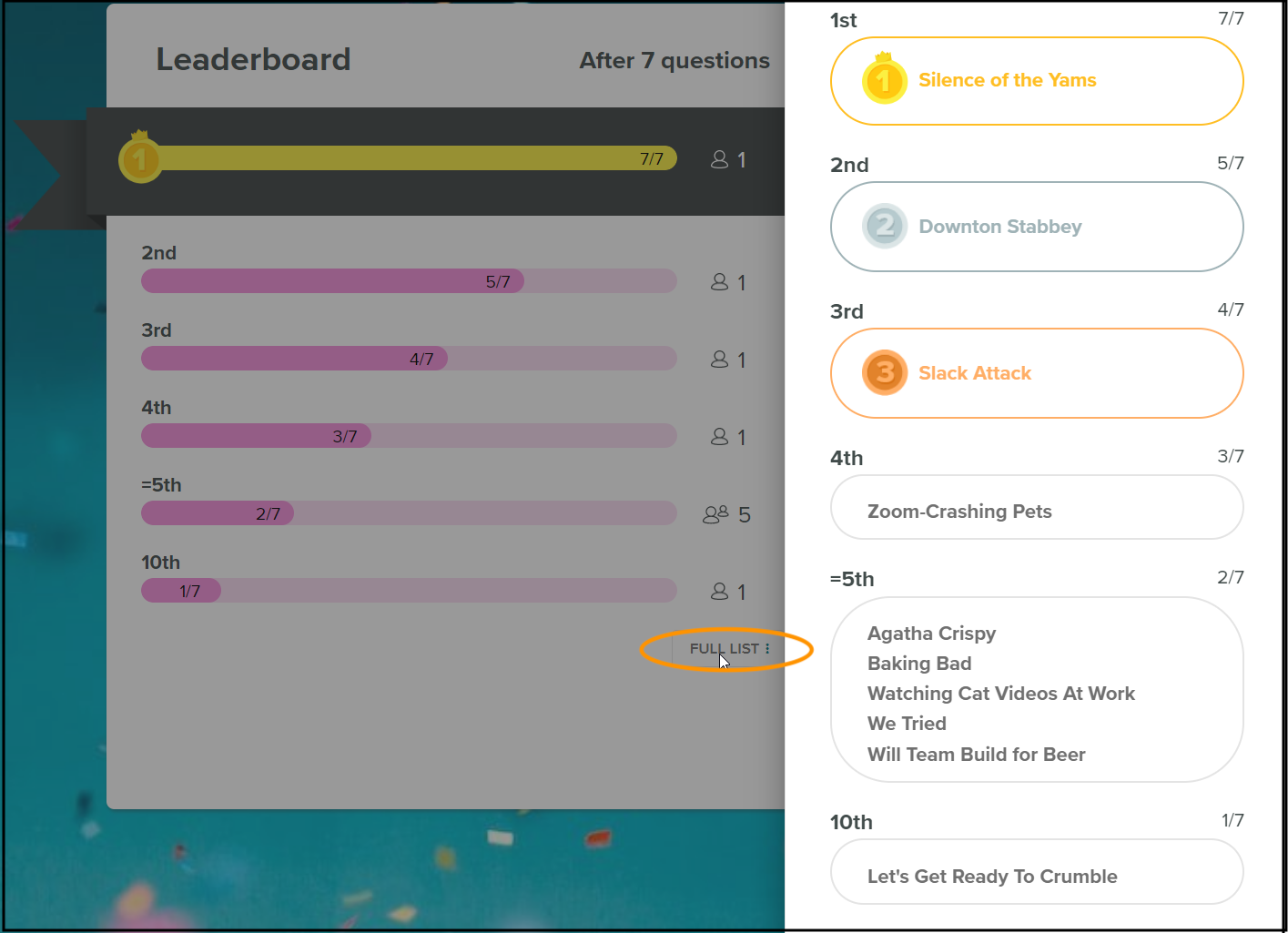
Task: Select the Silence of the Yams team
Action: click(x=1037, y=81)
